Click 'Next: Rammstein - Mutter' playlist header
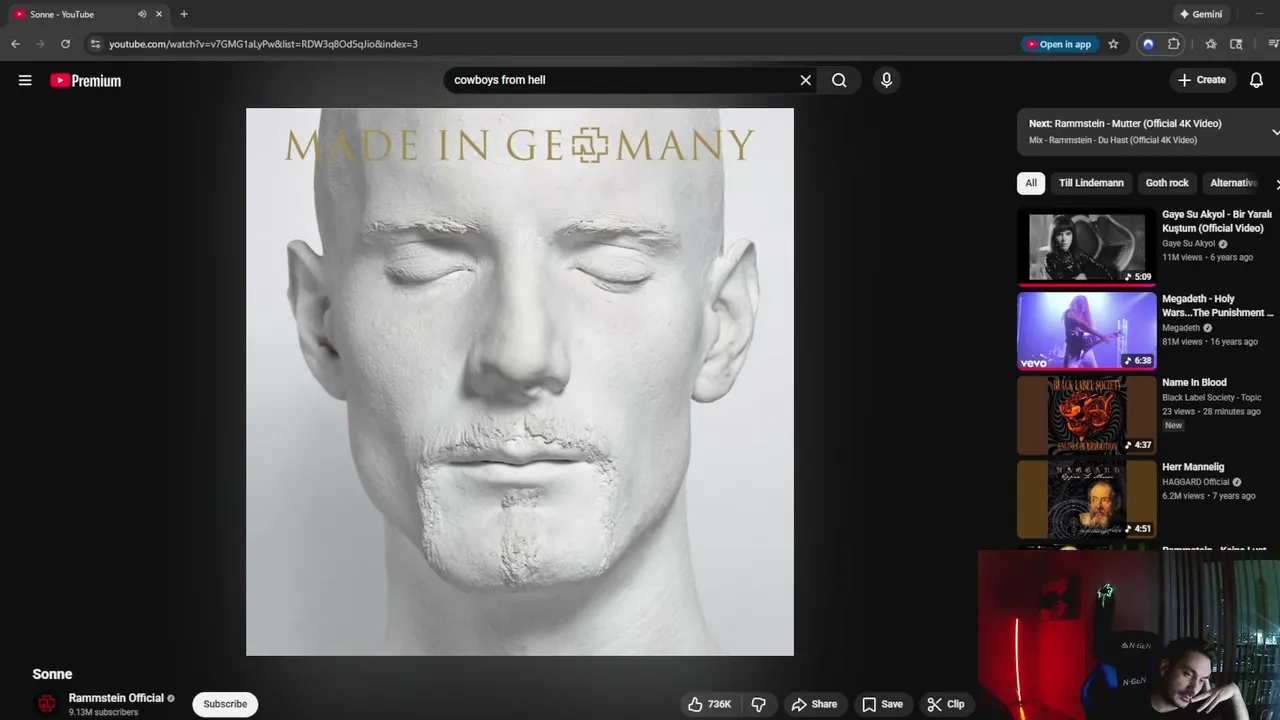The image size is (1280, 720). 1125,124
